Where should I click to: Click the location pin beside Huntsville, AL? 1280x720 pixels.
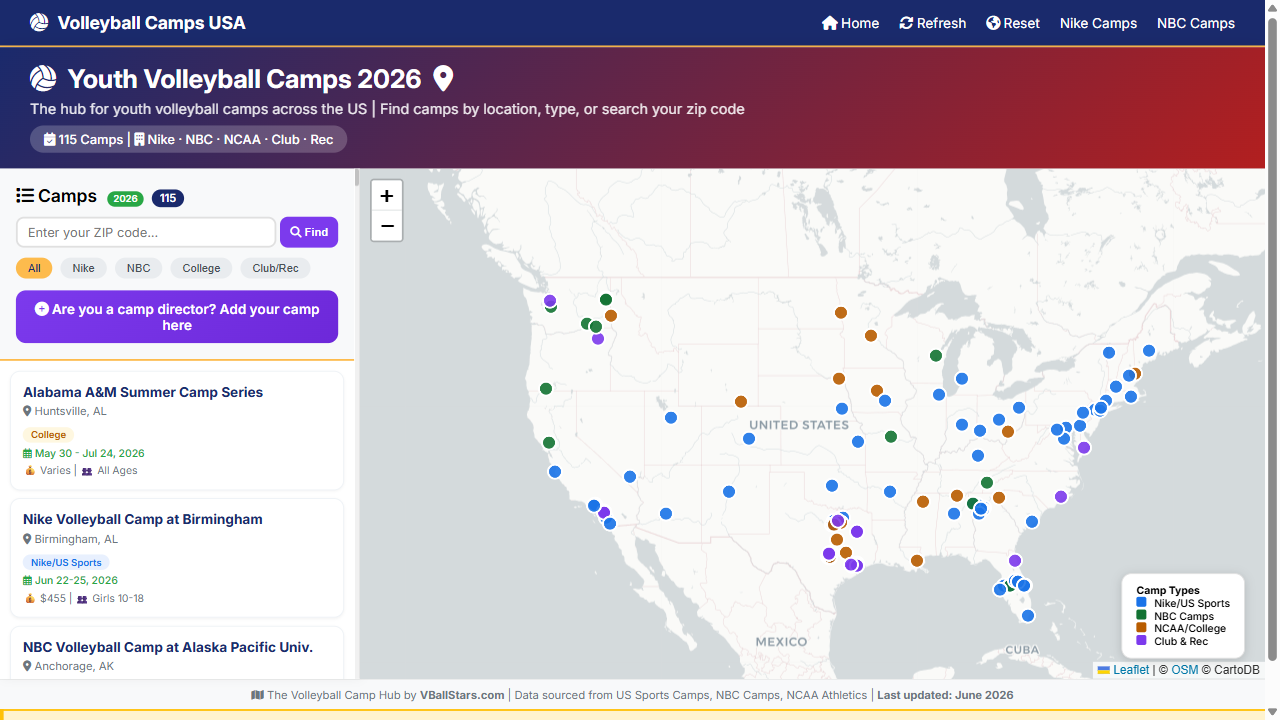tap(28, 411)
